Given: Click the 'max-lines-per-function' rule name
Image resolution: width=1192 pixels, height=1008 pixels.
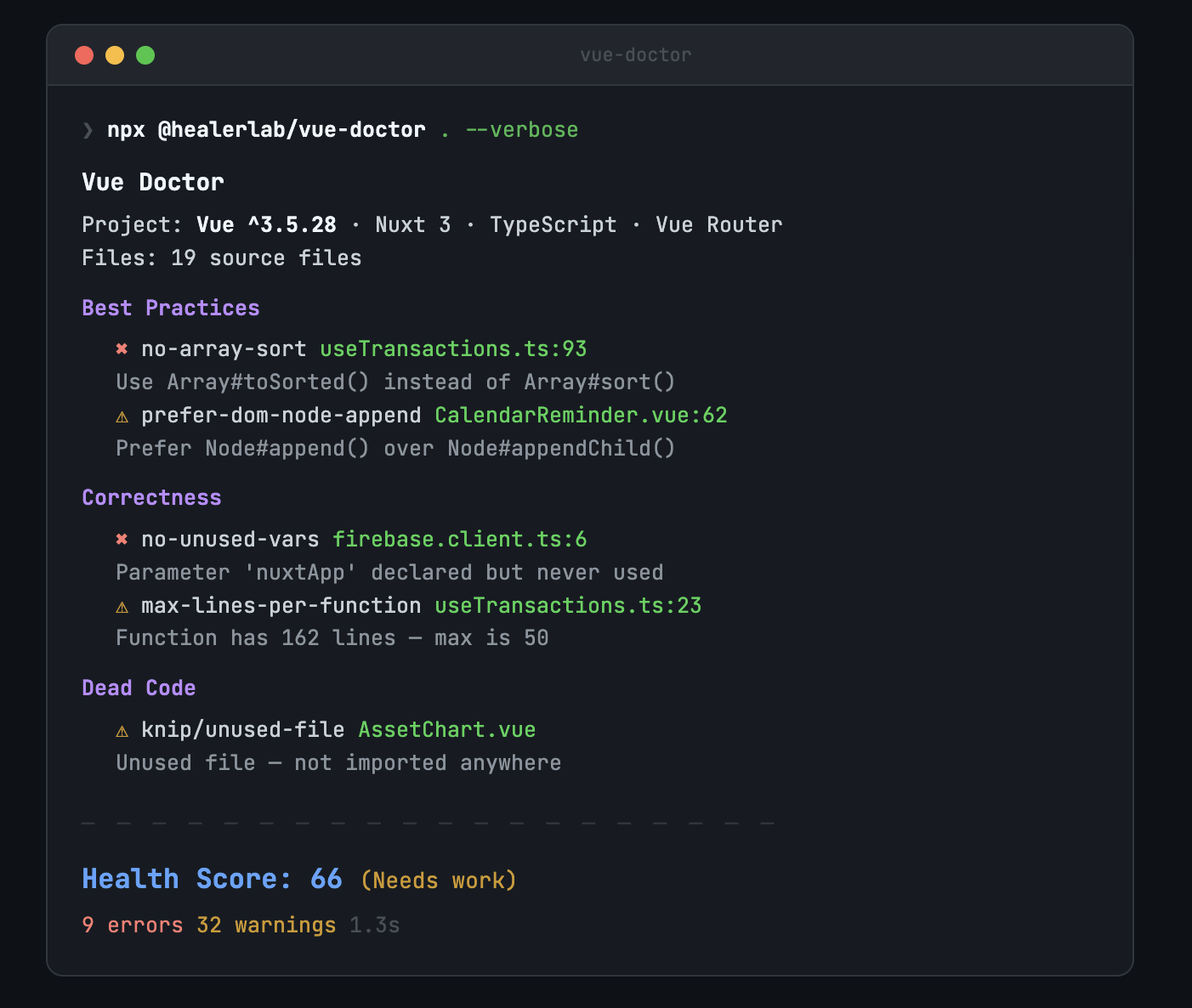Looking at the screenshot, I should pyautogui.click(x=281, y=606).
